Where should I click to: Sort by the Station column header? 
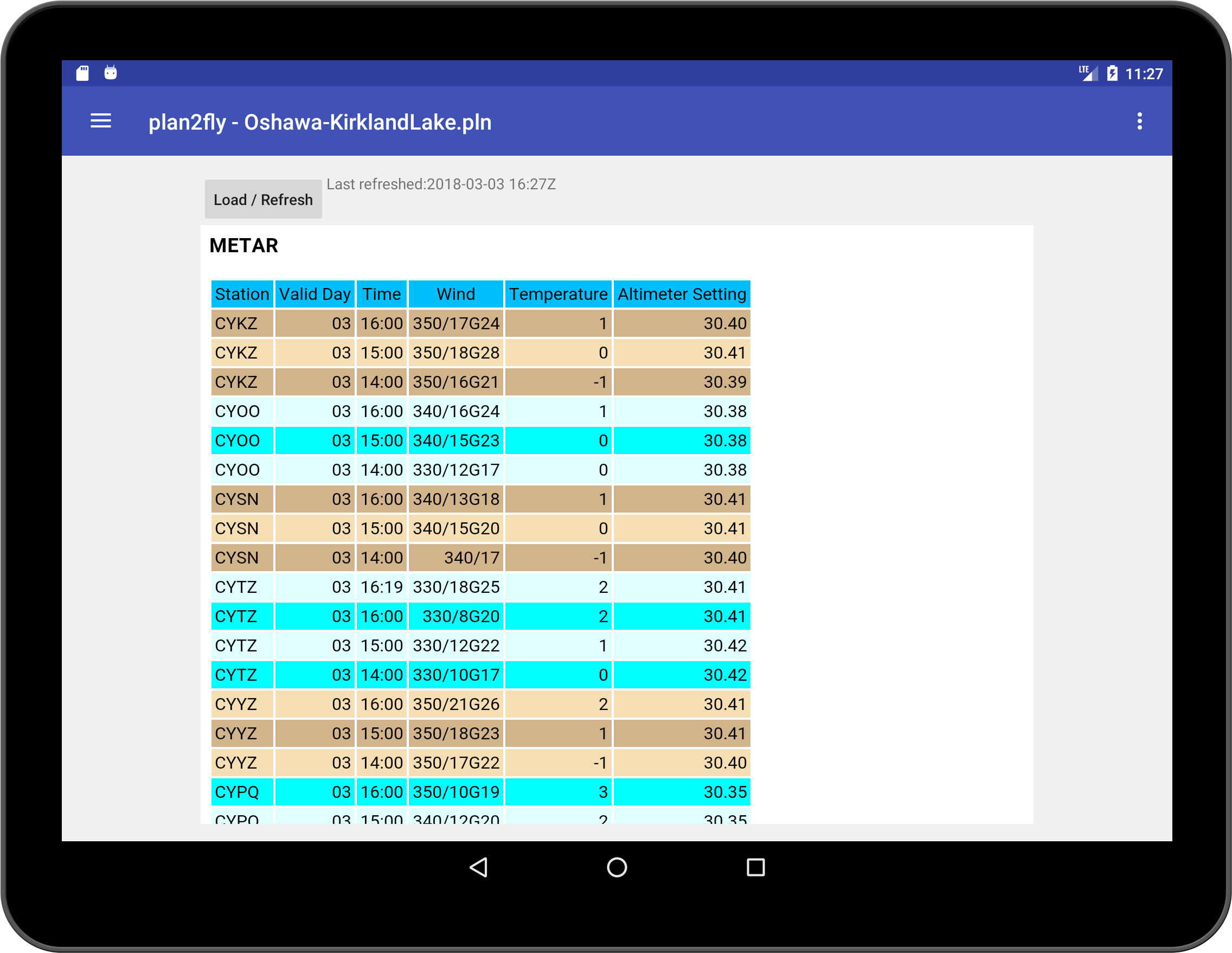click(242, 294)
